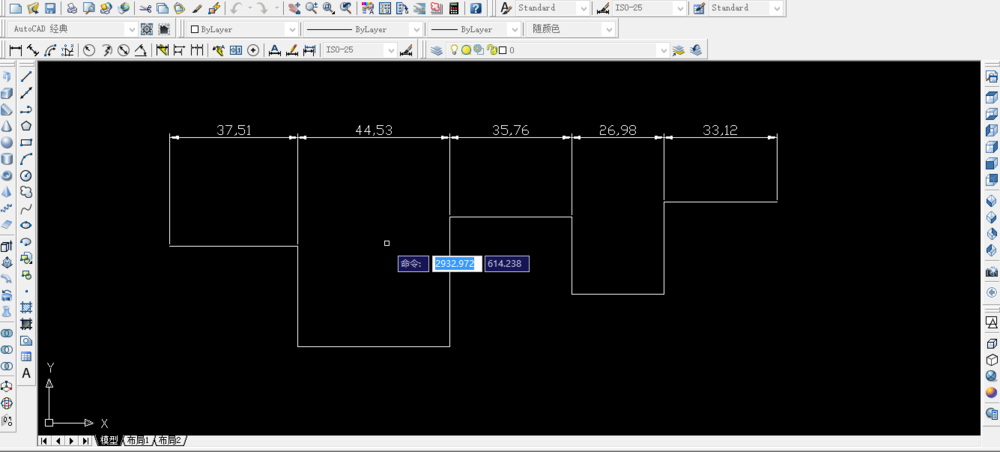Click the X coordinate input 2932.972
This screenshot has width=1000, height=452.
point(457,263)
